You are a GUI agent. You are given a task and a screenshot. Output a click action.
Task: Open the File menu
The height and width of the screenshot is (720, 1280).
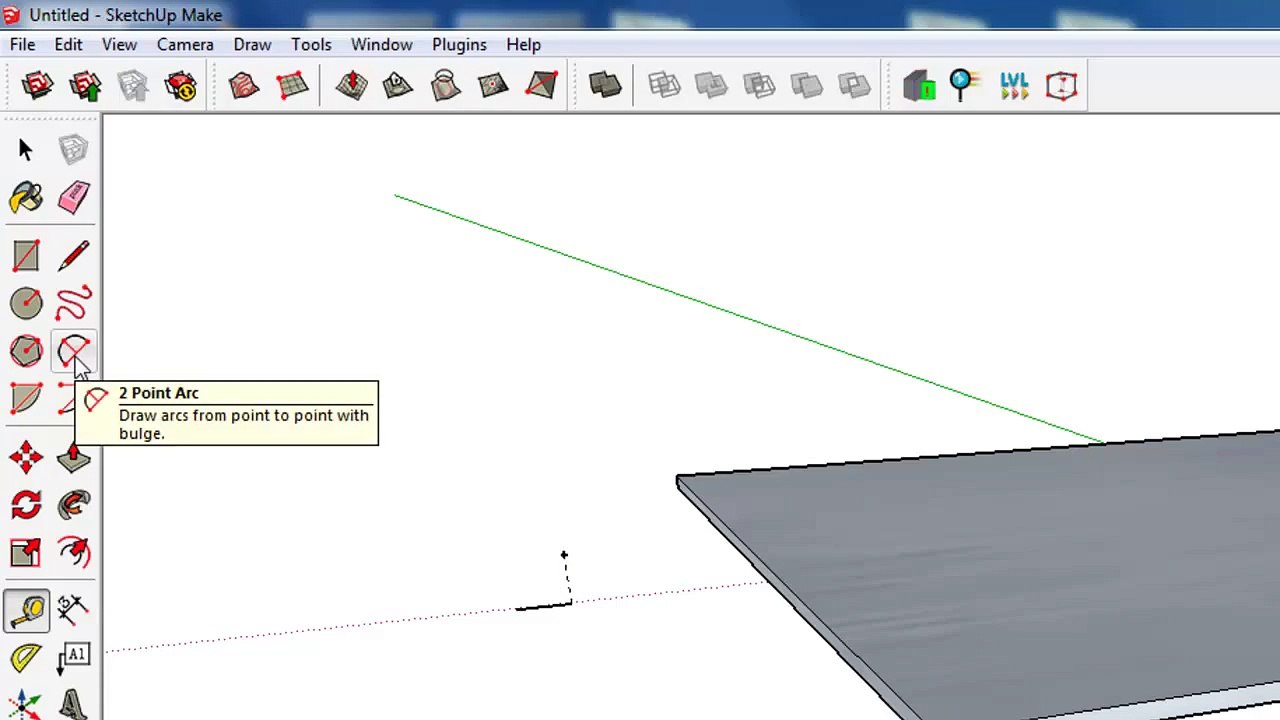point(22,45)
